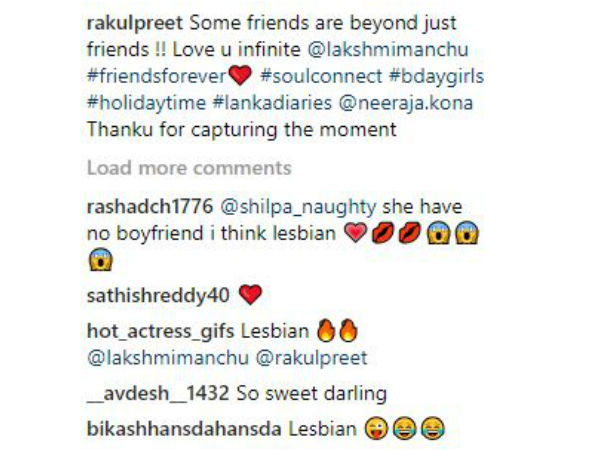Image resolution: width=600 pixels, height=450 pixels.
Task: Open hot_actress_gifs commenter profile
Action: [160, 332]
